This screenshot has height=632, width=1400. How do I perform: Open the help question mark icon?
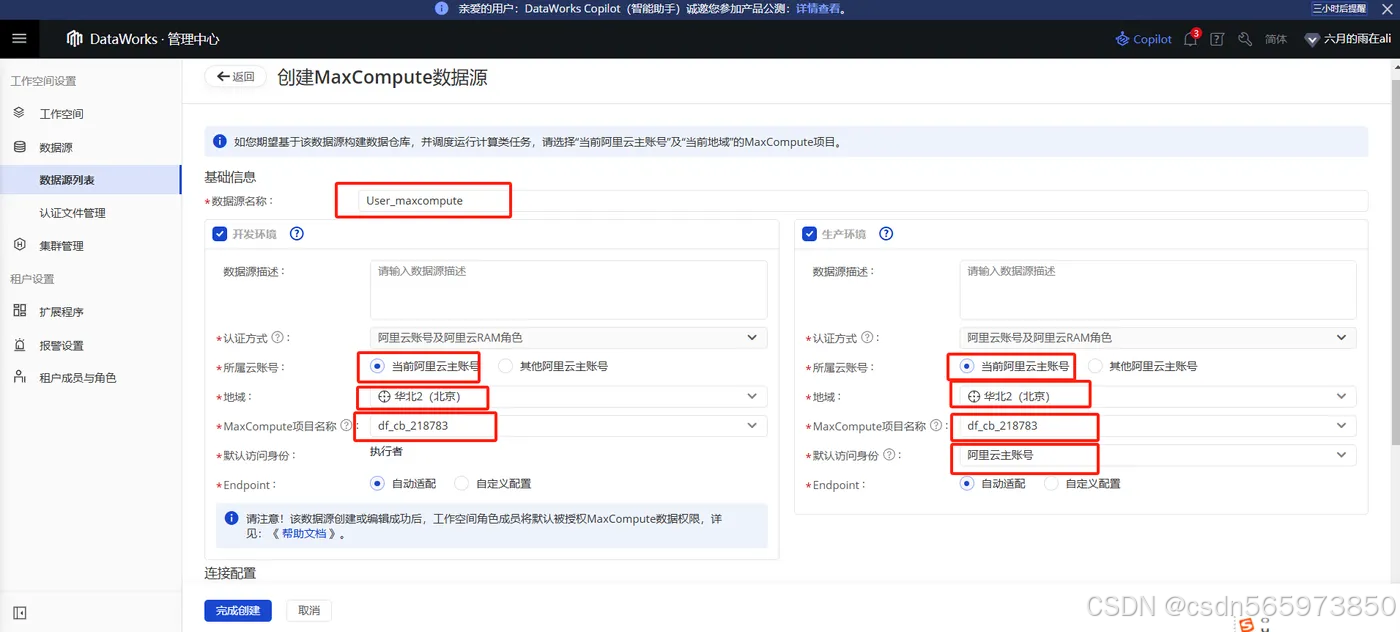pos(1216,39)
